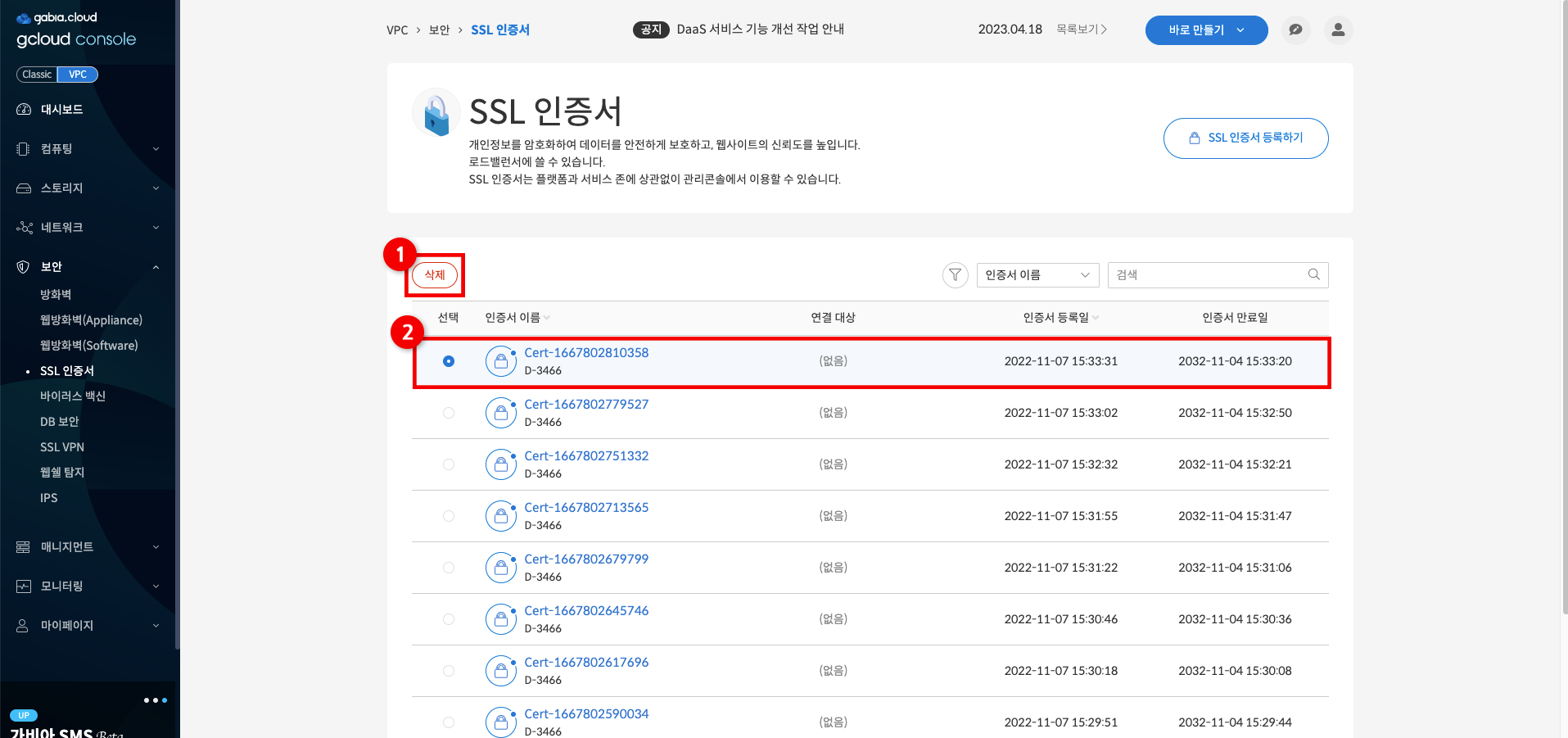Click the My Page person icon

(24, 626)
